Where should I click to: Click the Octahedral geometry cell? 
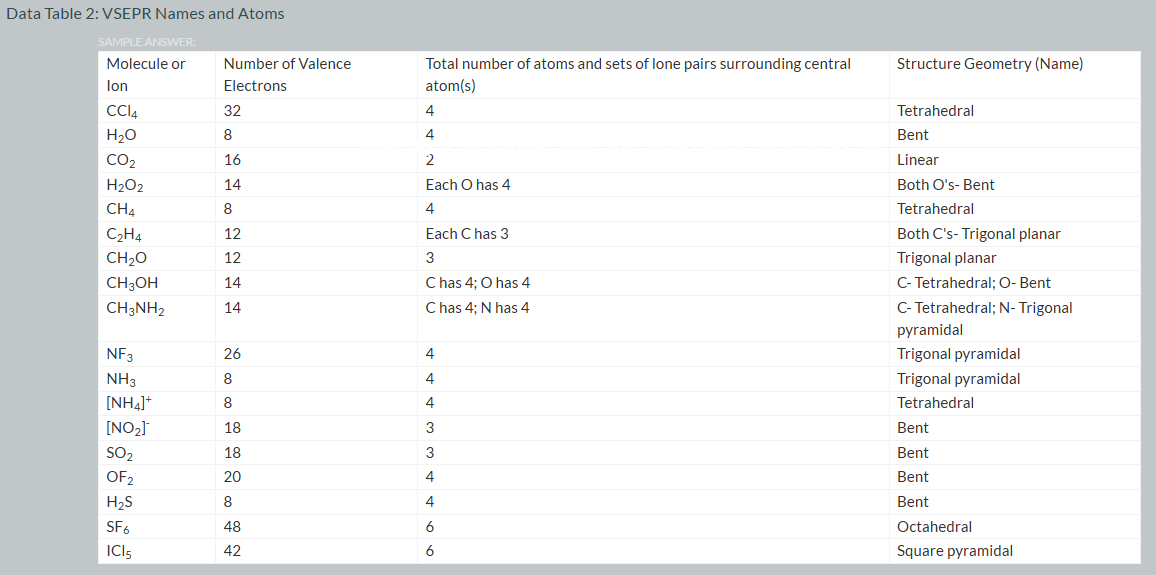(x=934, y=527)
